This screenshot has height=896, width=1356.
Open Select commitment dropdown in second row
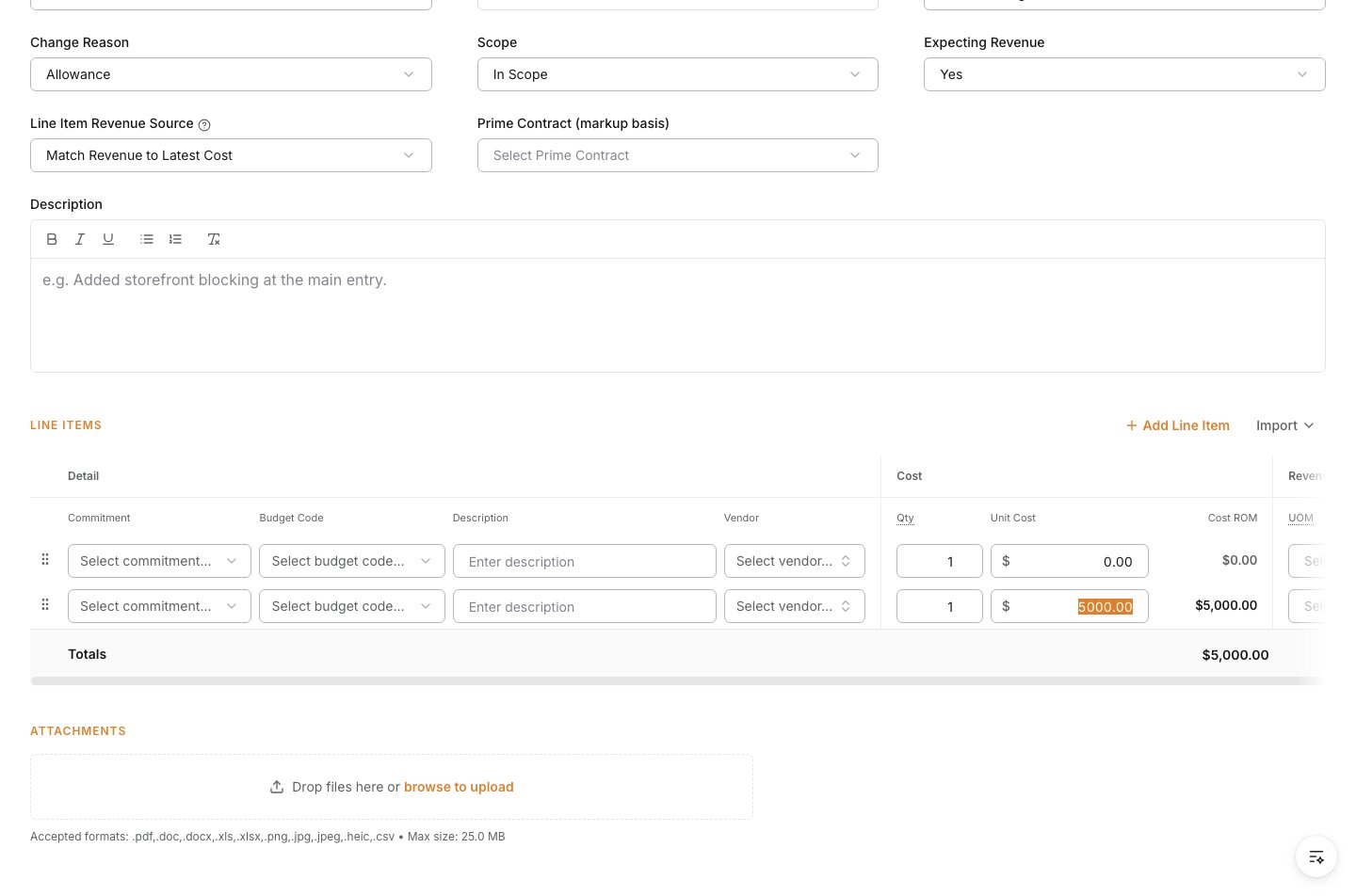click(159, 606)
